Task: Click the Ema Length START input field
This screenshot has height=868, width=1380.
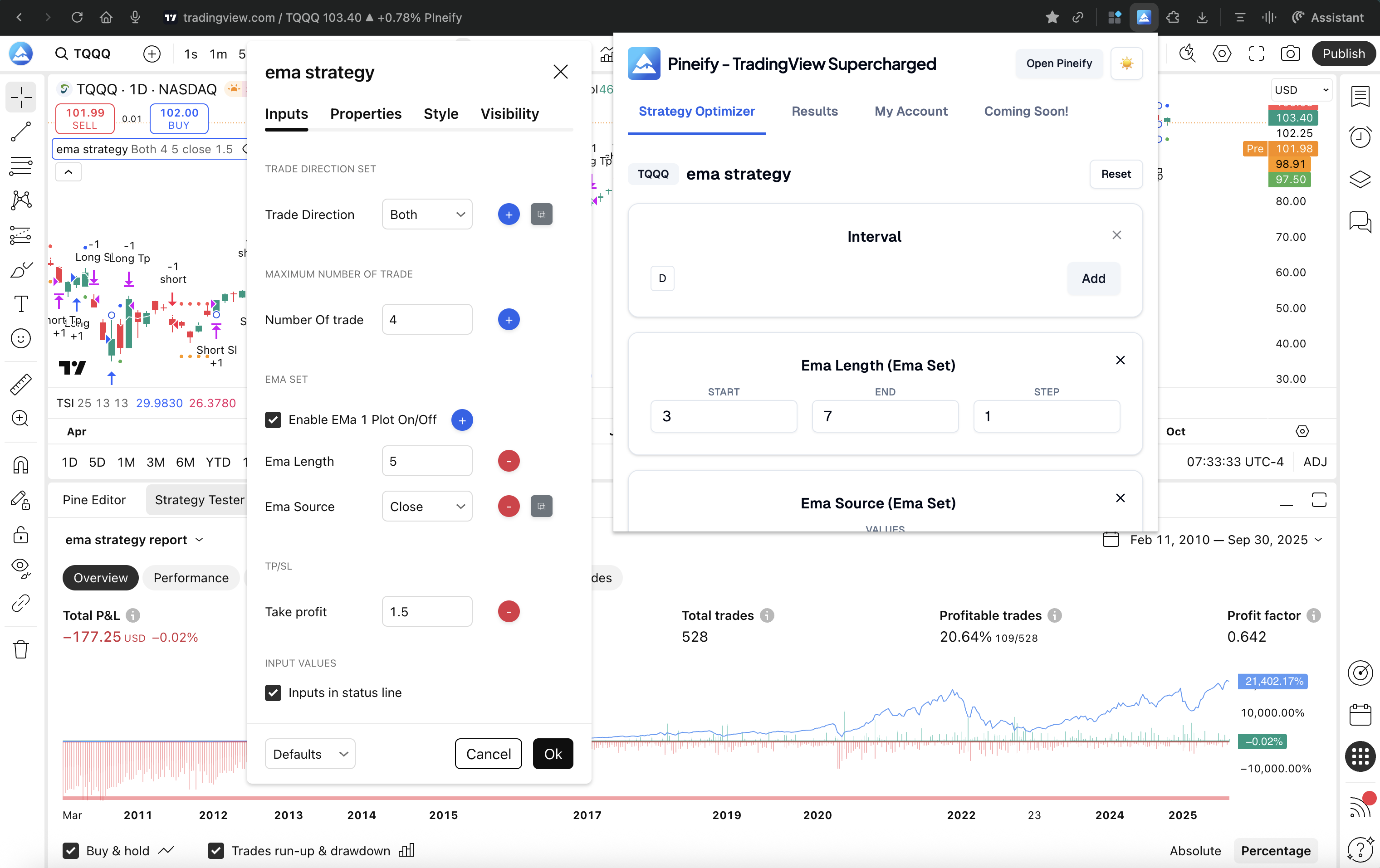Action: [x=723, y=416]
